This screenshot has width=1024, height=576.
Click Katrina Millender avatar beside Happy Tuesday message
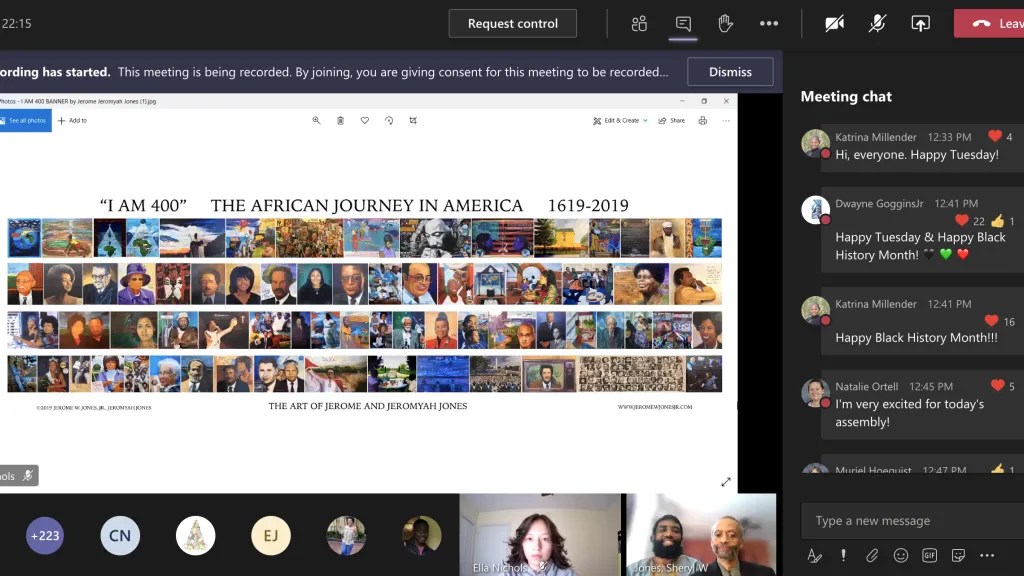click(x=815, y=143)
